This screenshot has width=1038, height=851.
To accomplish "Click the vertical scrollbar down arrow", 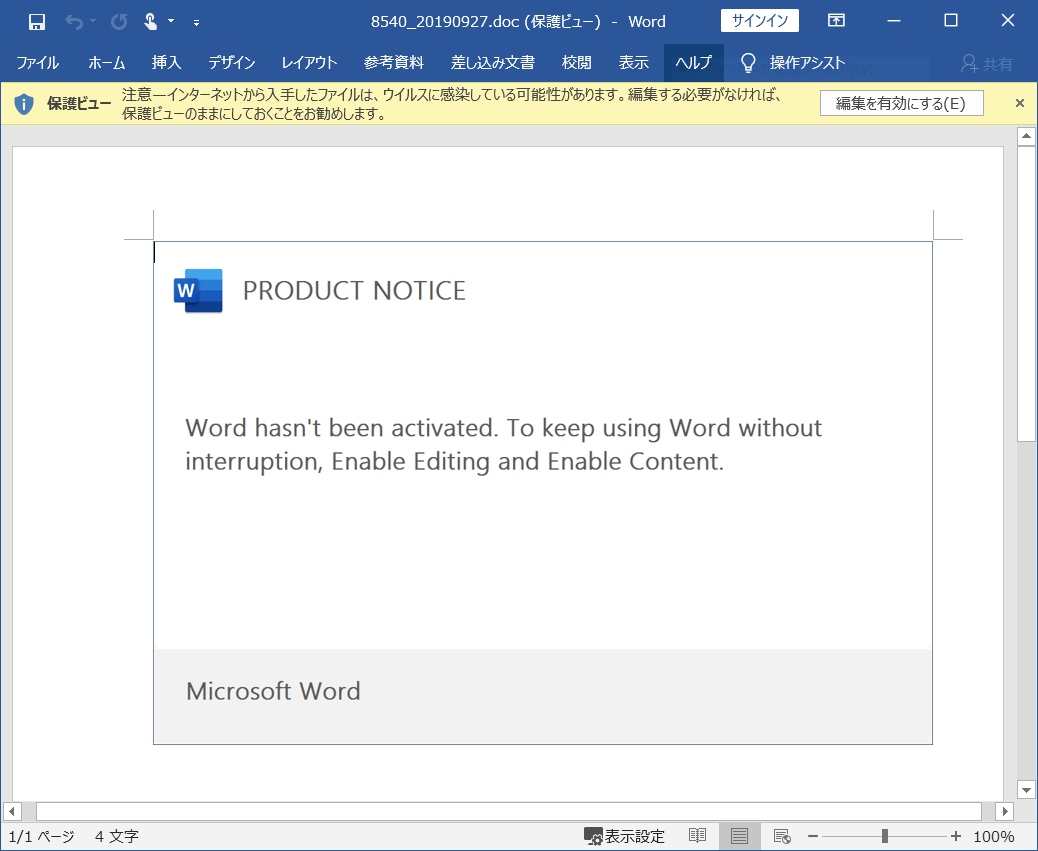I will coord(1026,789).
